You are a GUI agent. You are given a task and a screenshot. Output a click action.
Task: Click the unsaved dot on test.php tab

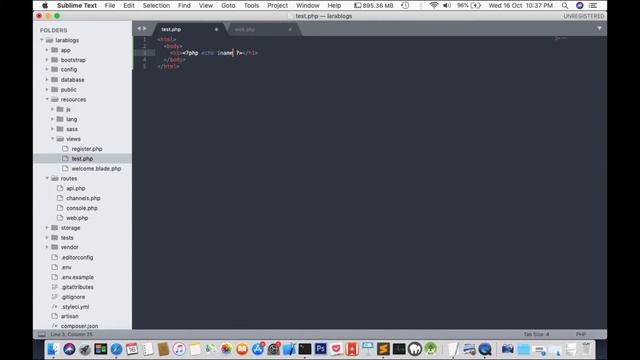tap(216, 29)
